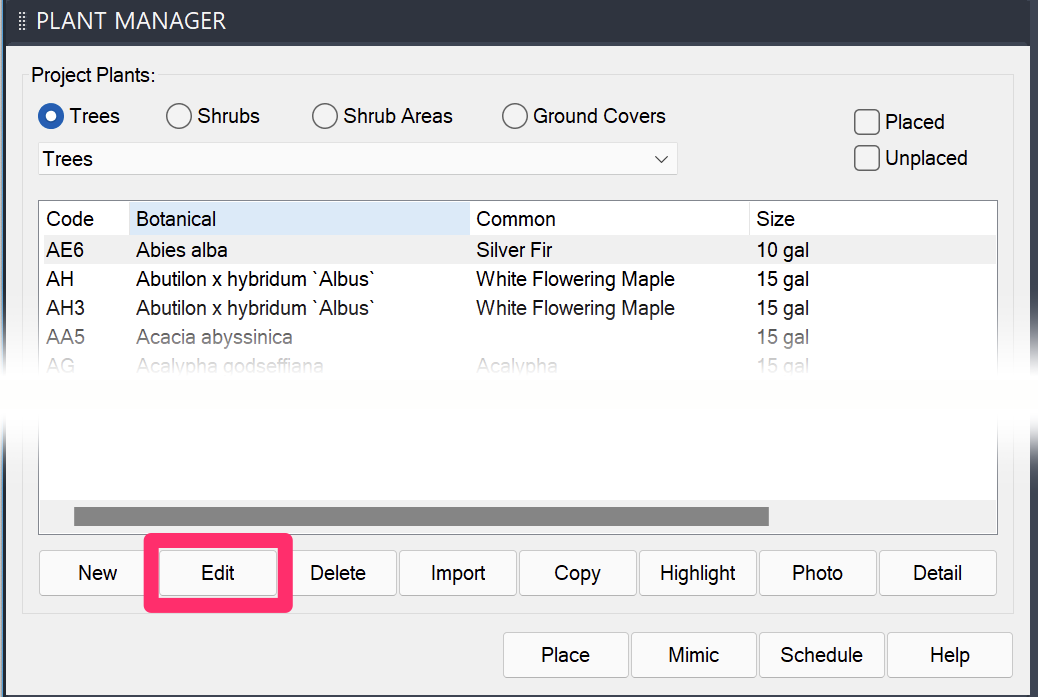The height and width of the screenshot is (697, 1038).
Task: Sort by the Botanical column header
Action: [299, 219]
